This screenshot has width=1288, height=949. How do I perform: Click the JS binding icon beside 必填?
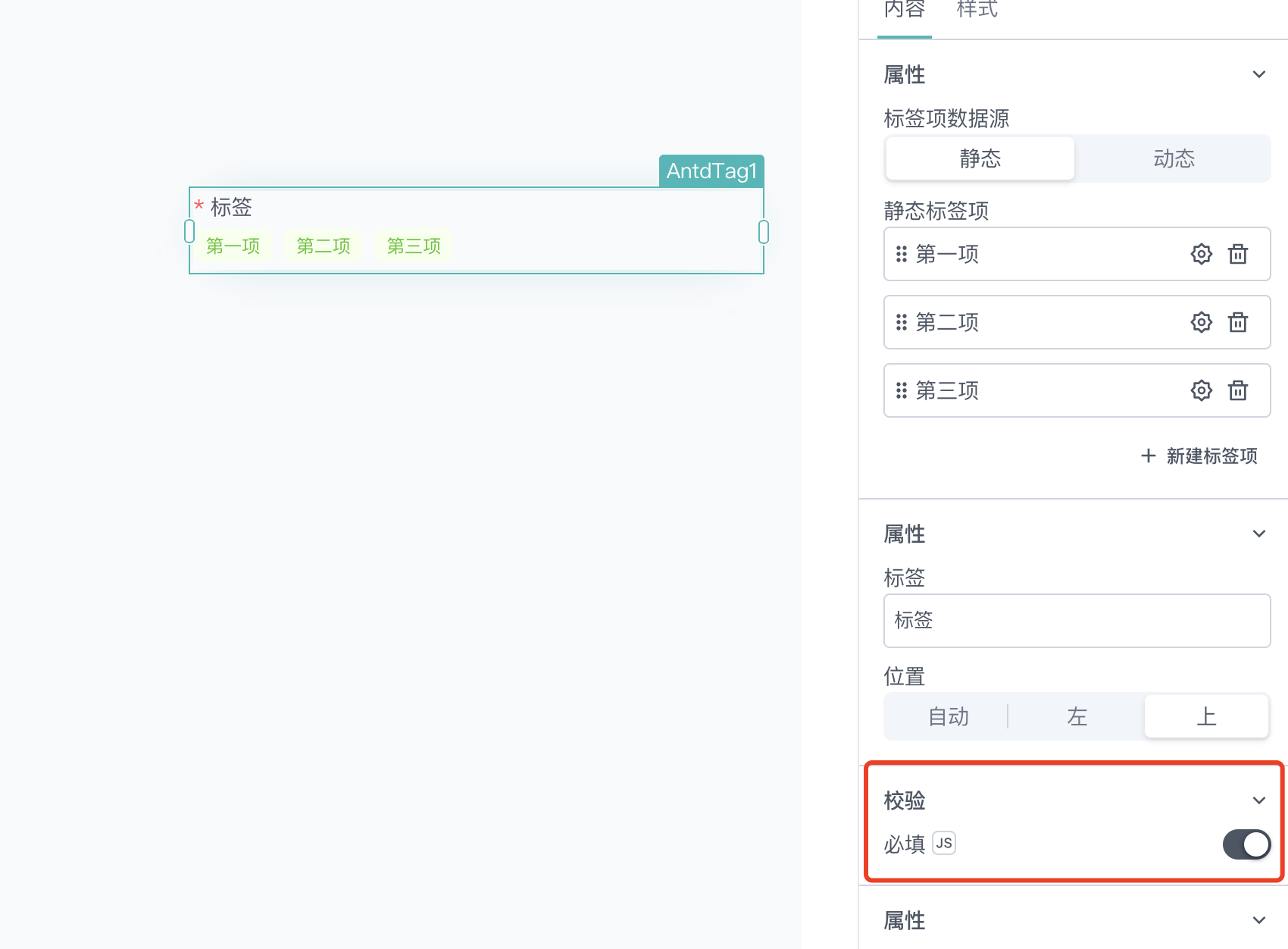[x=944, y=843]
